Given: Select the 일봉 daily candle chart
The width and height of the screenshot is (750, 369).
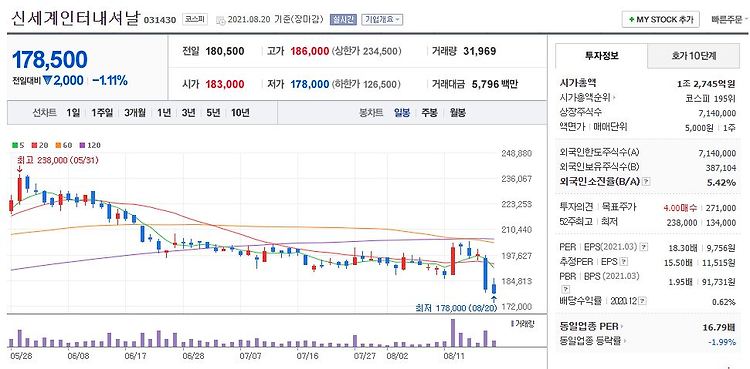Looking at the screenshot, I should (x=402, y=113).
